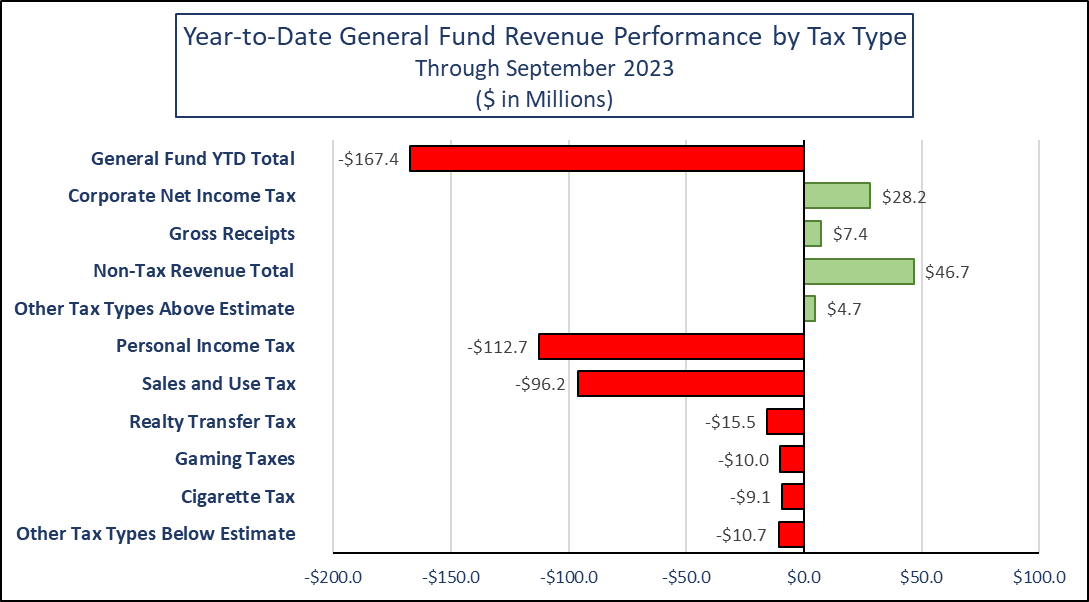Select the red Sales and Use Tax bar
Viewport: 1089px width, 602px height.
691,384
